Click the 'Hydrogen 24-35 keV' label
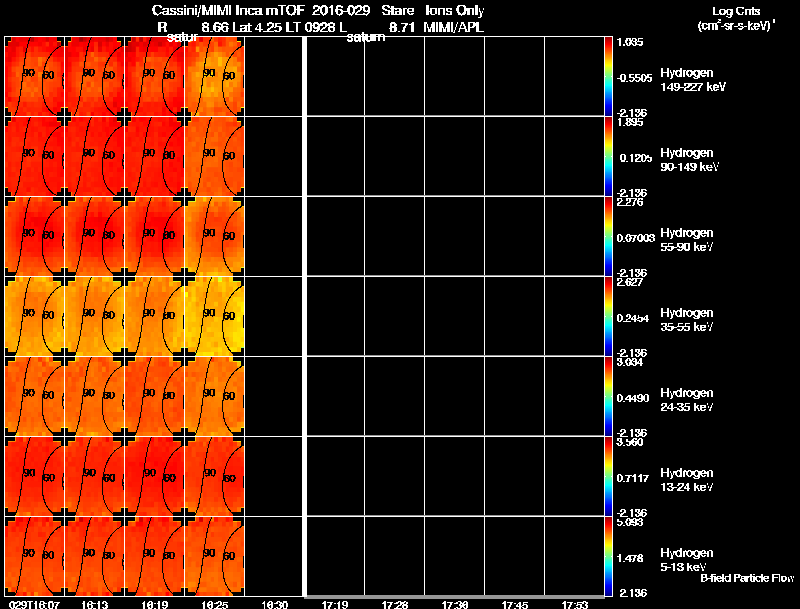800x609 pixels. click(x=687, y=400)
